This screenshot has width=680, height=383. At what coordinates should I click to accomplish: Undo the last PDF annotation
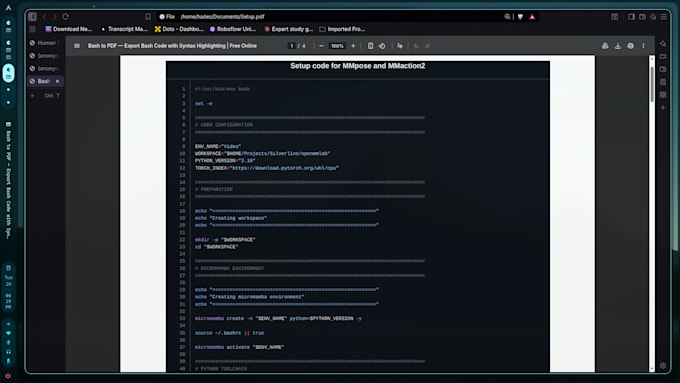416,46
